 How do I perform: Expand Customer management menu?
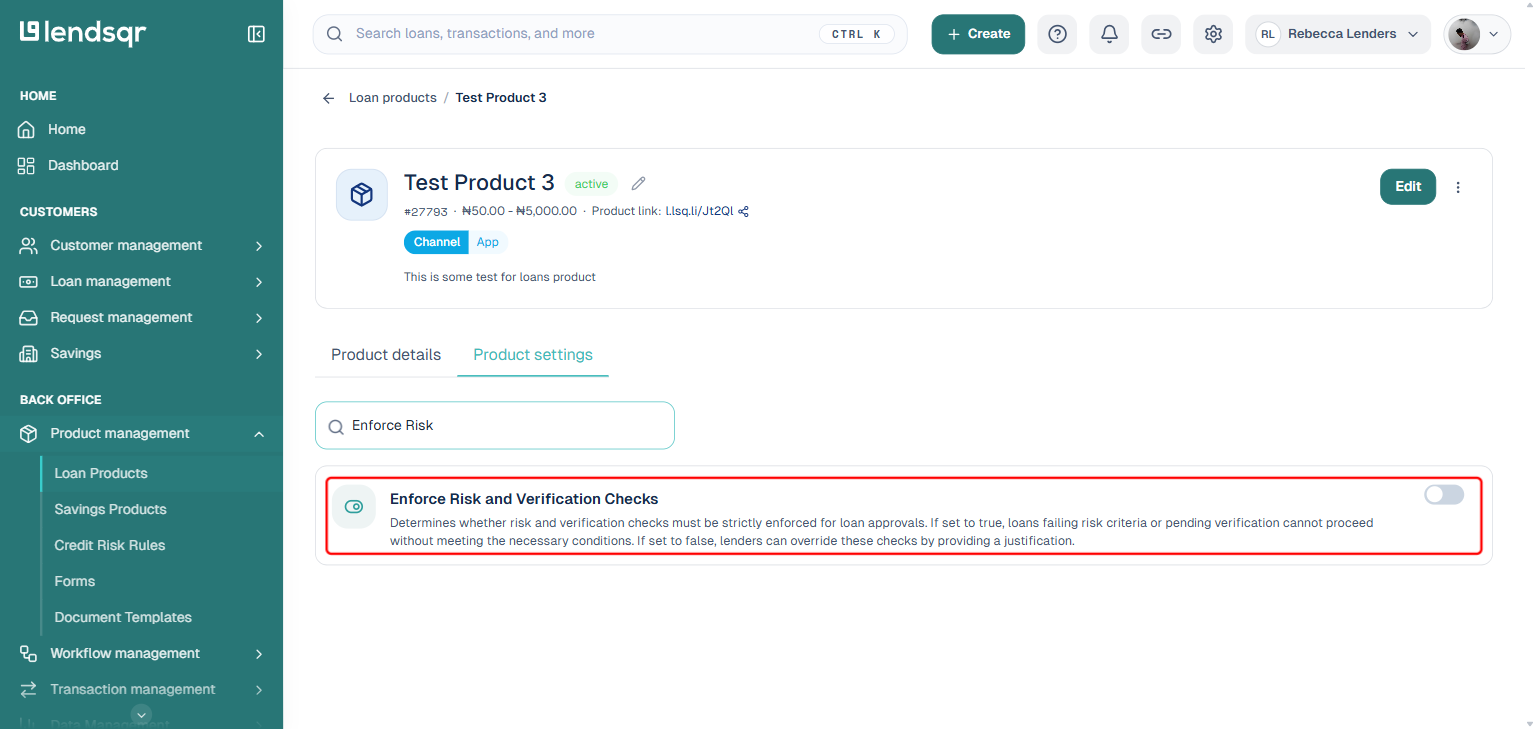pos(142,246)
